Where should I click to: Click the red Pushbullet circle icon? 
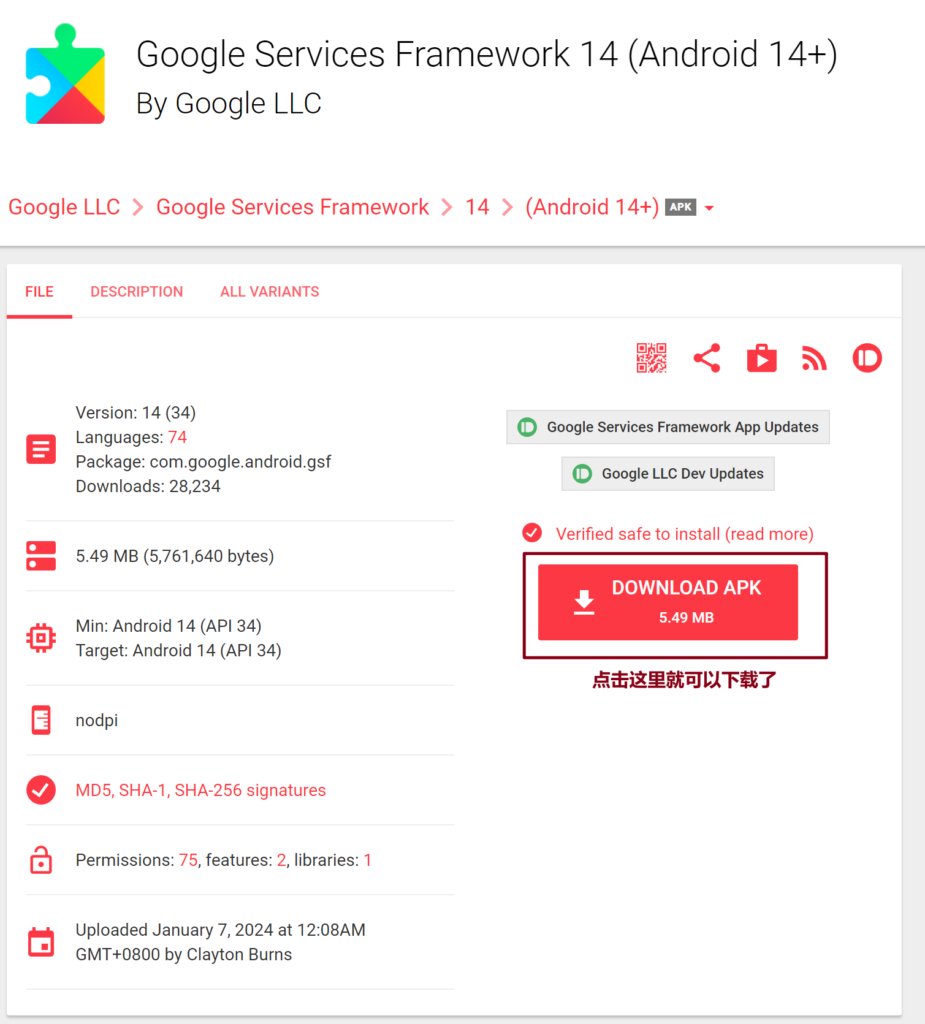tap(867, 358)
